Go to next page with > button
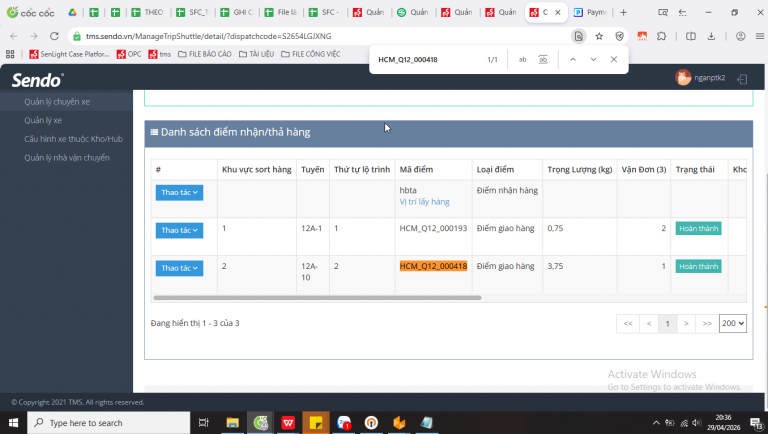Screen dimensions: 768x434 point(686,323)
